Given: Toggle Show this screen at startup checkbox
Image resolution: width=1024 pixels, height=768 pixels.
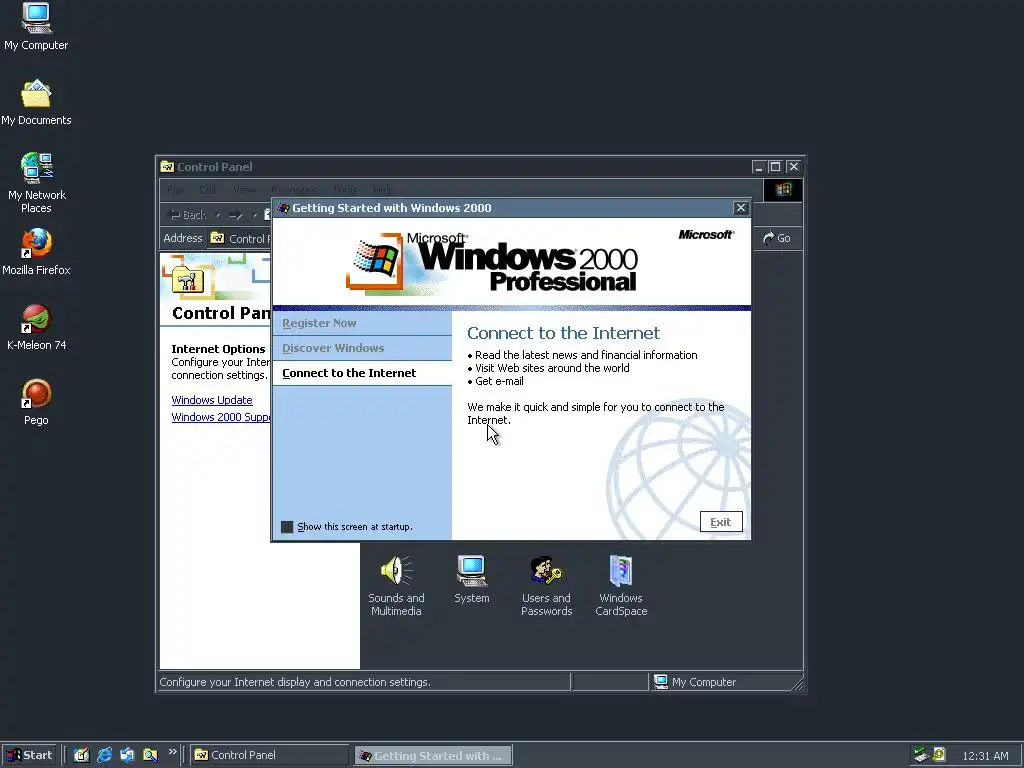Looking at the screenshot, I should tap(287, 527).
